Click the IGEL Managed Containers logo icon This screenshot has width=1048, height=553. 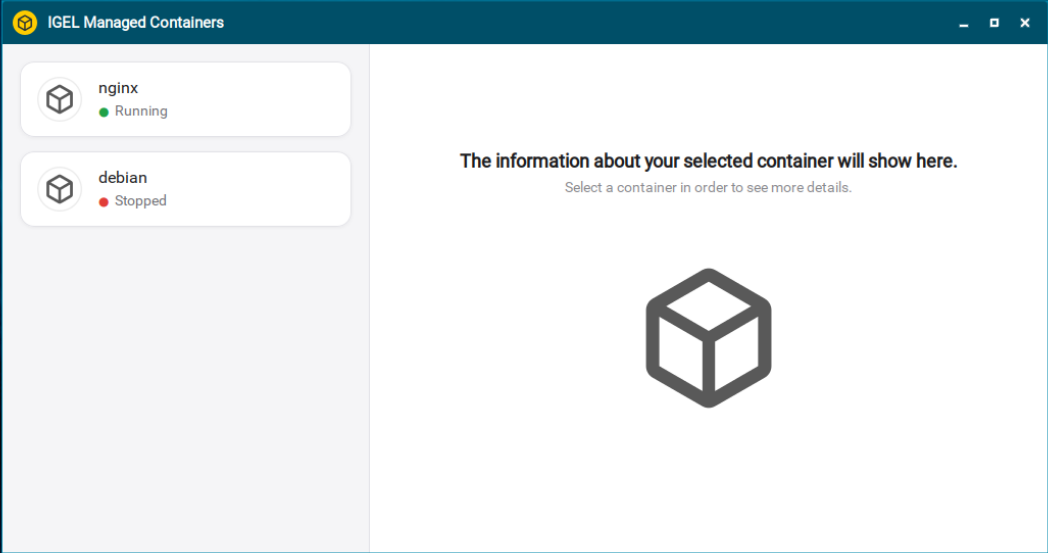[25, 23]
